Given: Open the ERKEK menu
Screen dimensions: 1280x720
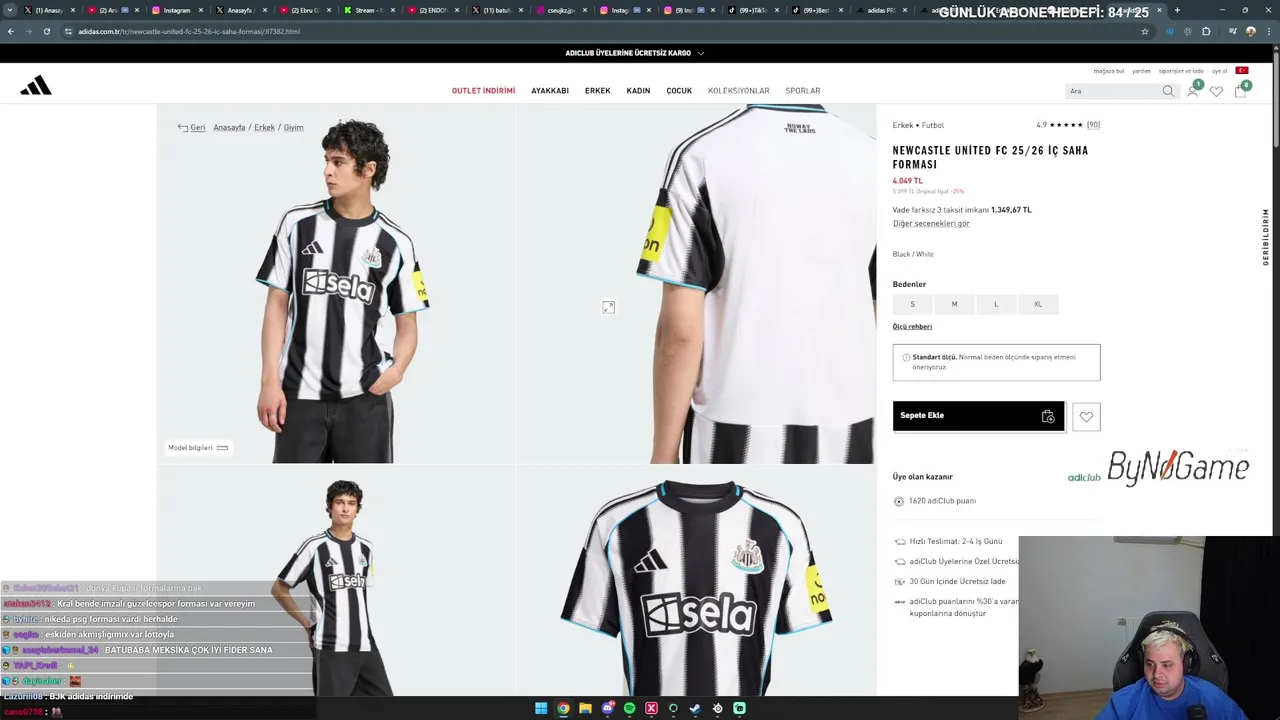Looking at the screenshot, I should 598,91.
